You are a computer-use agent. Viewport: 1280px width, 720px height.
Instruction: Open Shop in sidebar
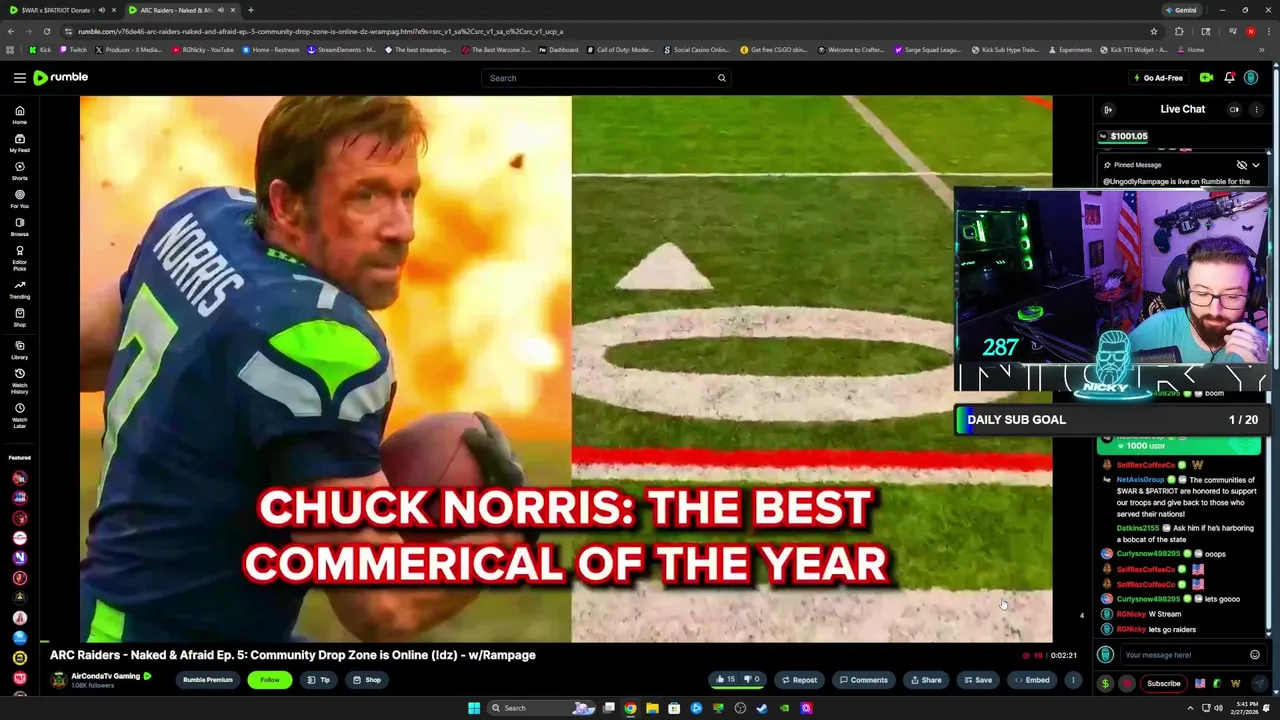tap(19, 318)
